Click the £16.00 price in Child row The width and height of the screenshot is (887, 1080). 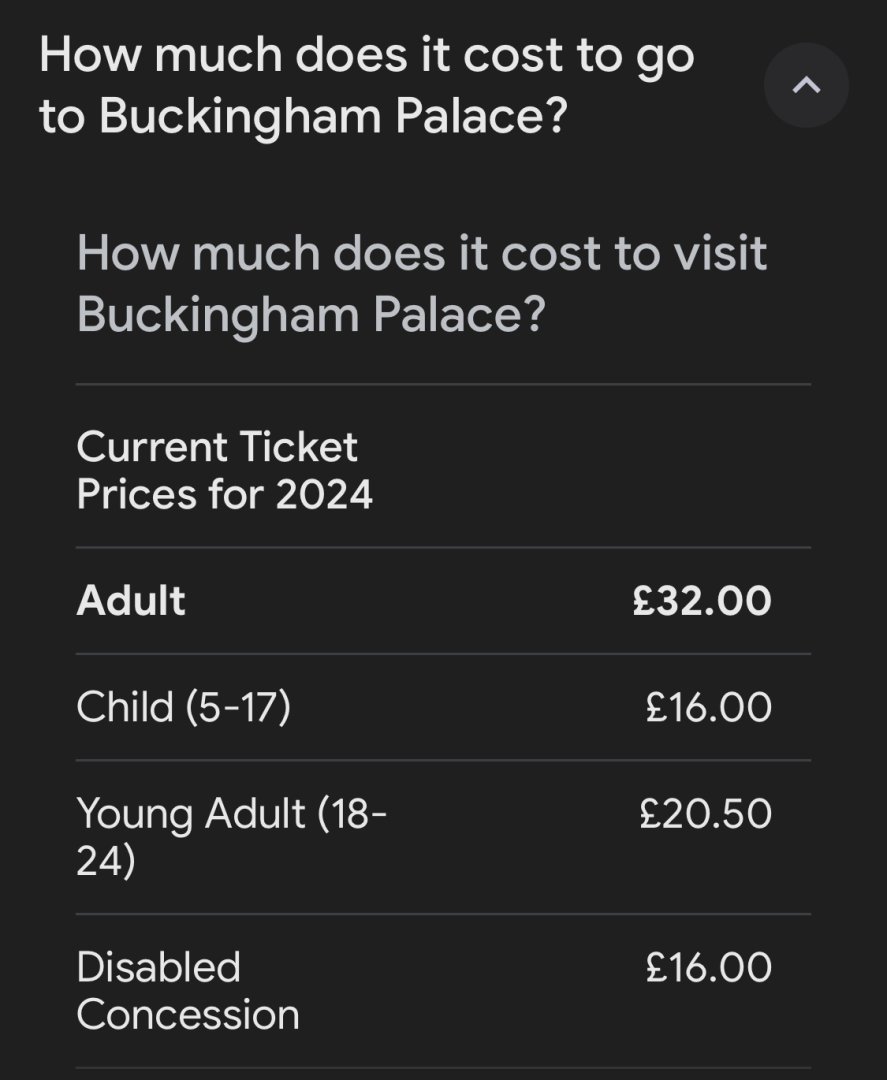tap(709, 707)
